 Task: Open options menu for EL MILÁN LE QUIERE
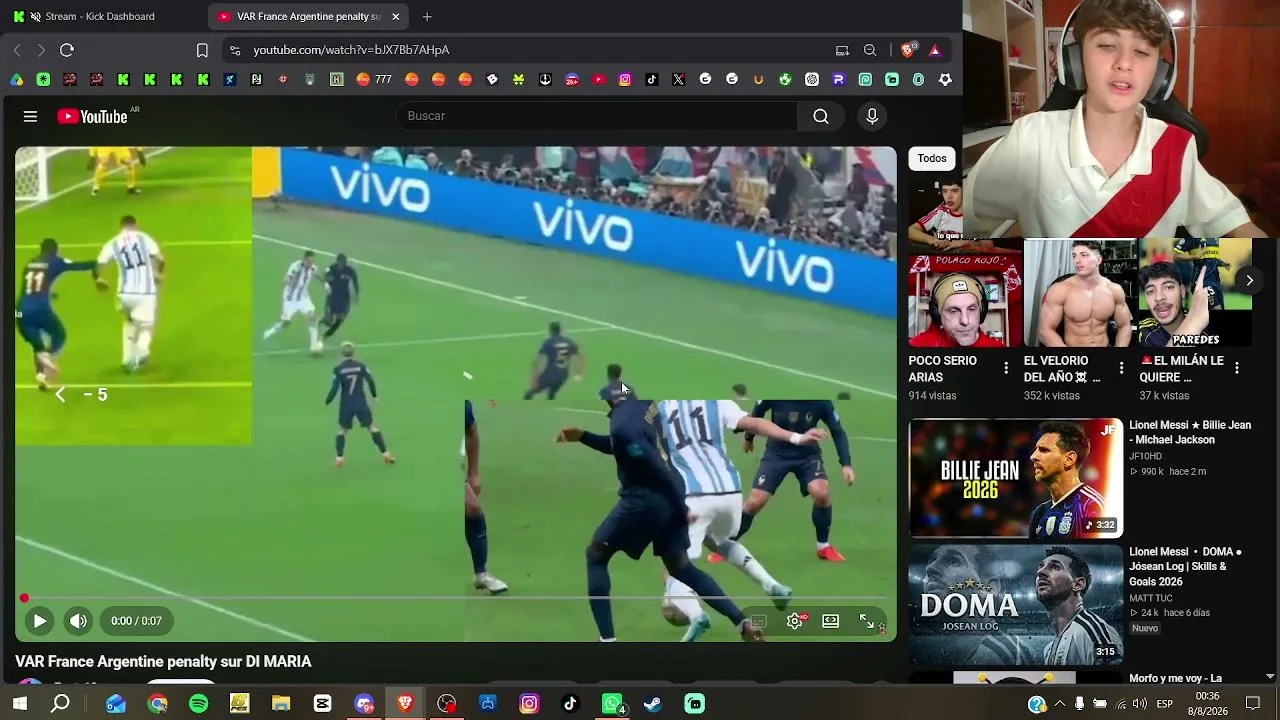click(x=1237, y=369)
